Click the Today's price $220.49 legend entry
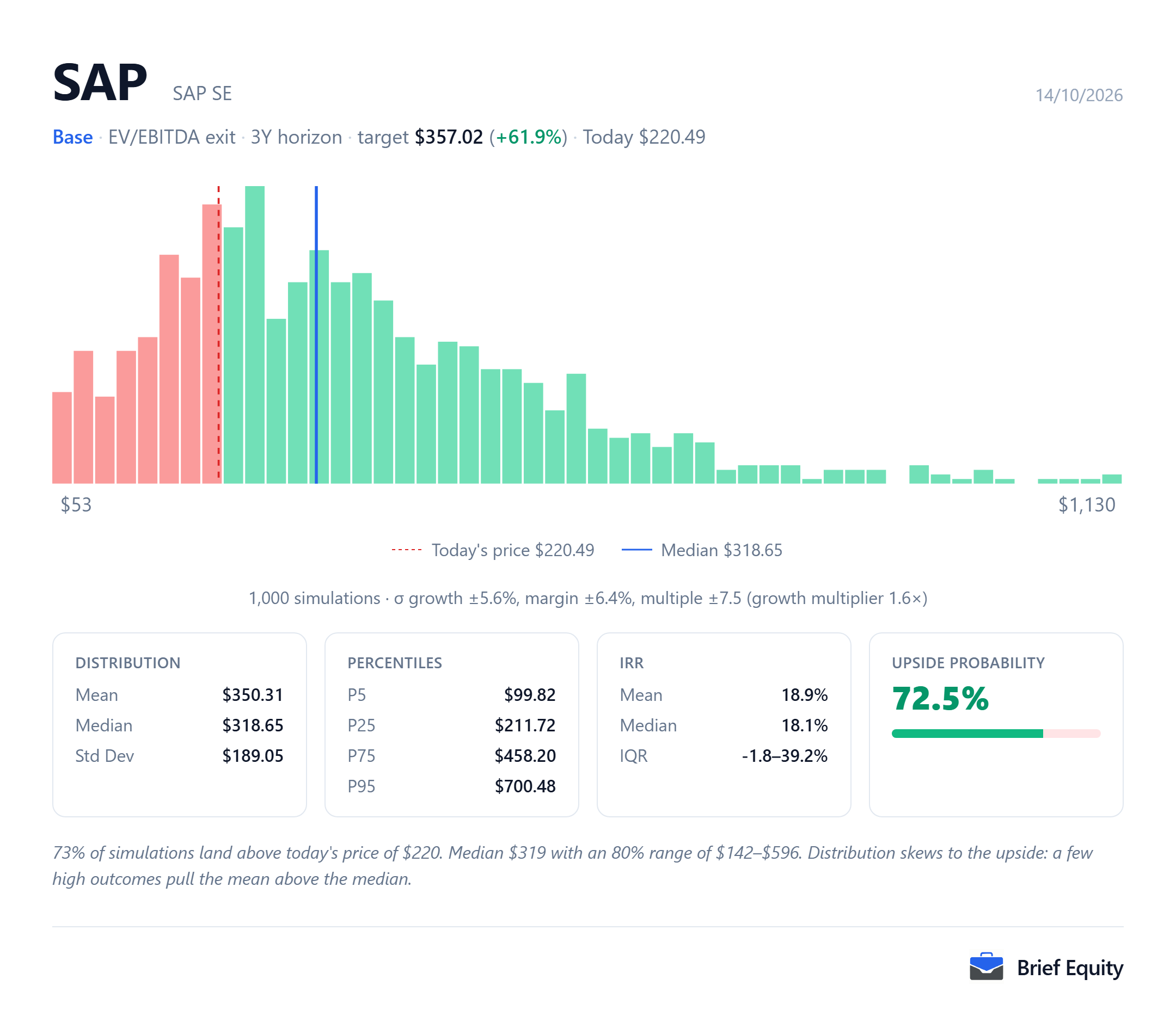 pos(493,550)
